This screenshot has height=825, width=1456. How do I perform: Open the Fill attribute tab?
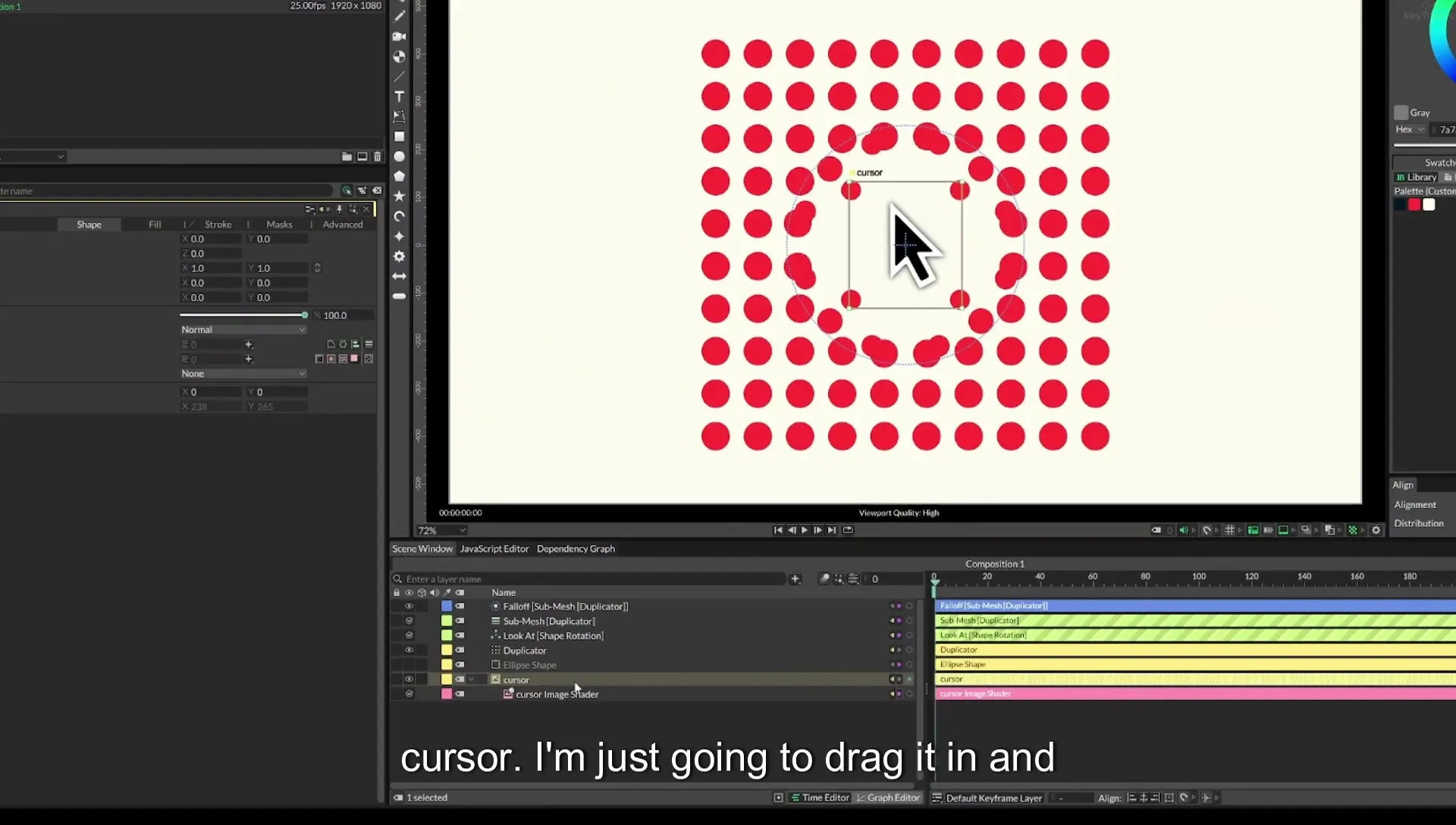[x=155, y=224]
